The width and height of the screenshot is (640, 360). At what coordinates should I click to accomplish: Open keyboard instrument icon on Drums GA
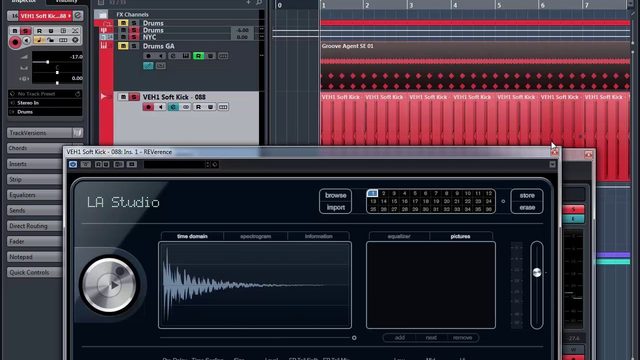pyautogui.click(x=186, y=56)
